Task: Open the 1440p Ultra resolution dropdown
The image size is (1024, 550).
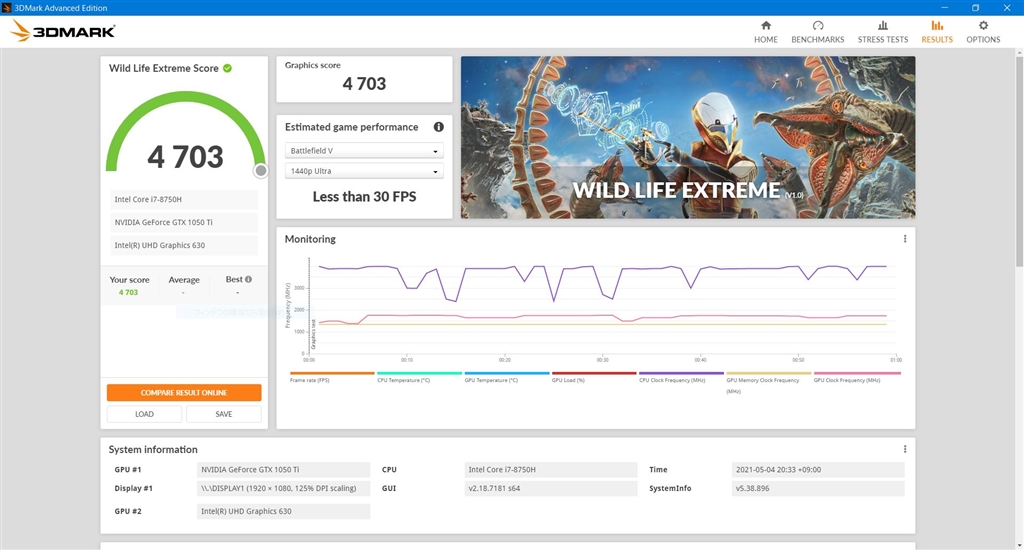Action: tap(364, 171)
